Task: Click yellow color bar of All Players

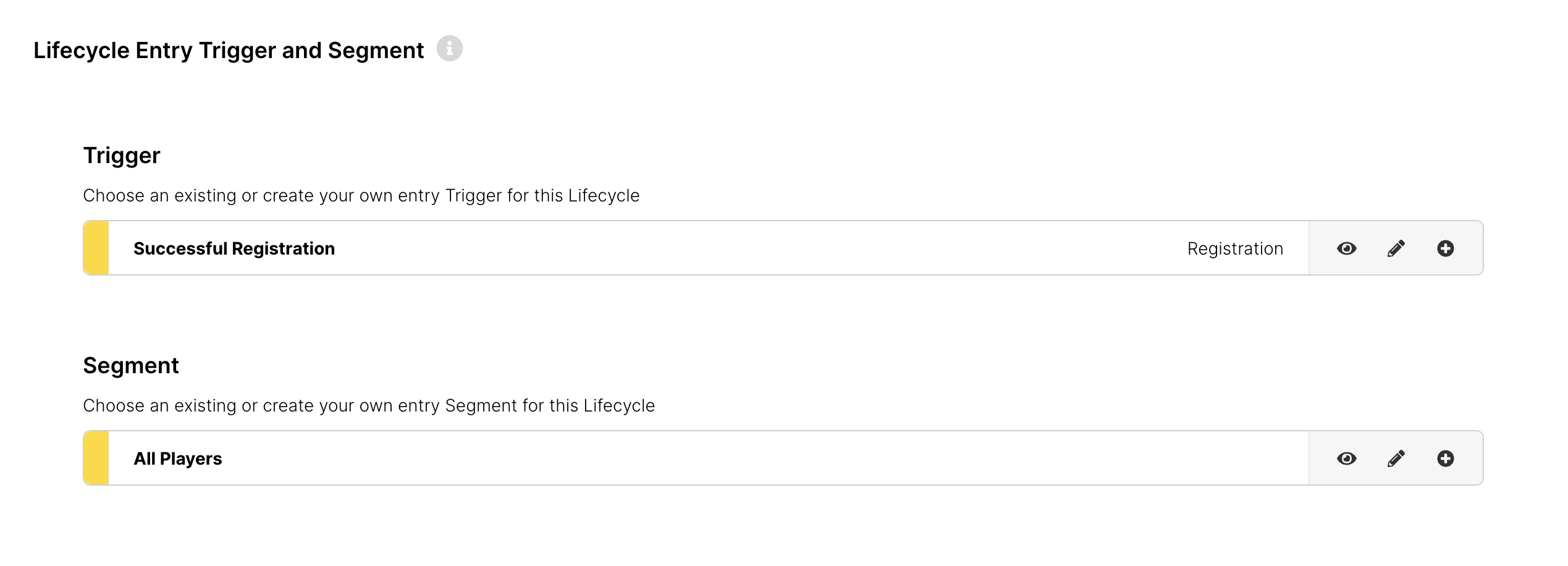Action: coord(96,458)
